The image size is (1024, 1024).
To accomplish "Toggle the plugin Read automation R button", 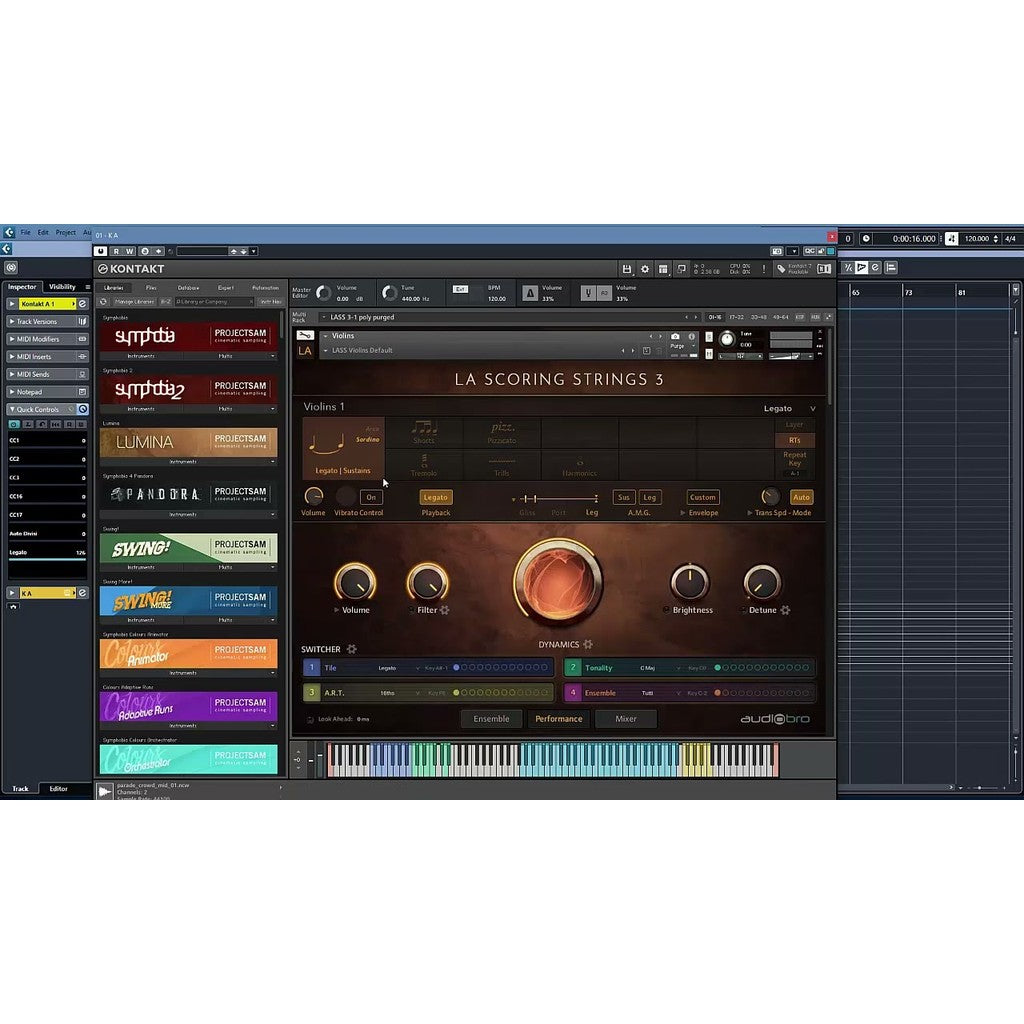I will 116,251.
